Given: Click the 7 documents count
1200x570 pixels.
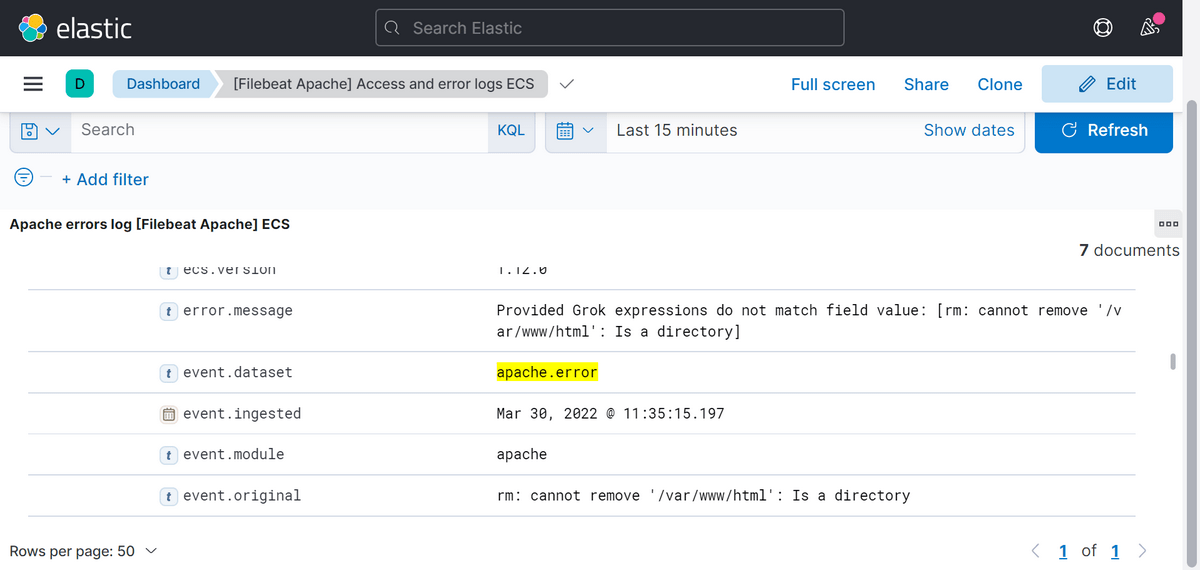Looking at the screenshot, I should pyautogui.click(x=1129, y=250).
